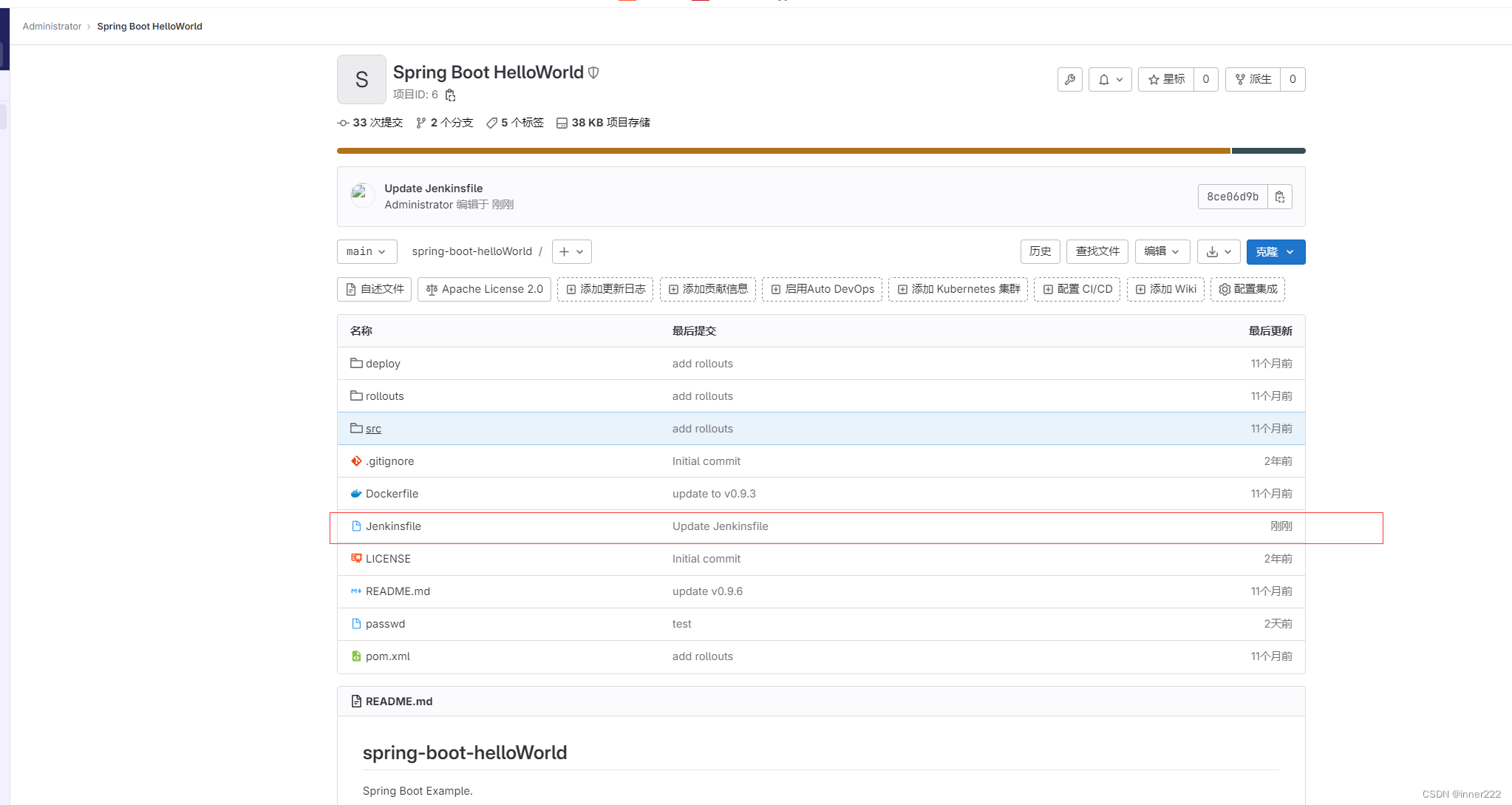The width and height of the screenshot is (1512, 805).
Task: Copy commit SHA 8ce06d9b icon
Action: click(1280, 197)
